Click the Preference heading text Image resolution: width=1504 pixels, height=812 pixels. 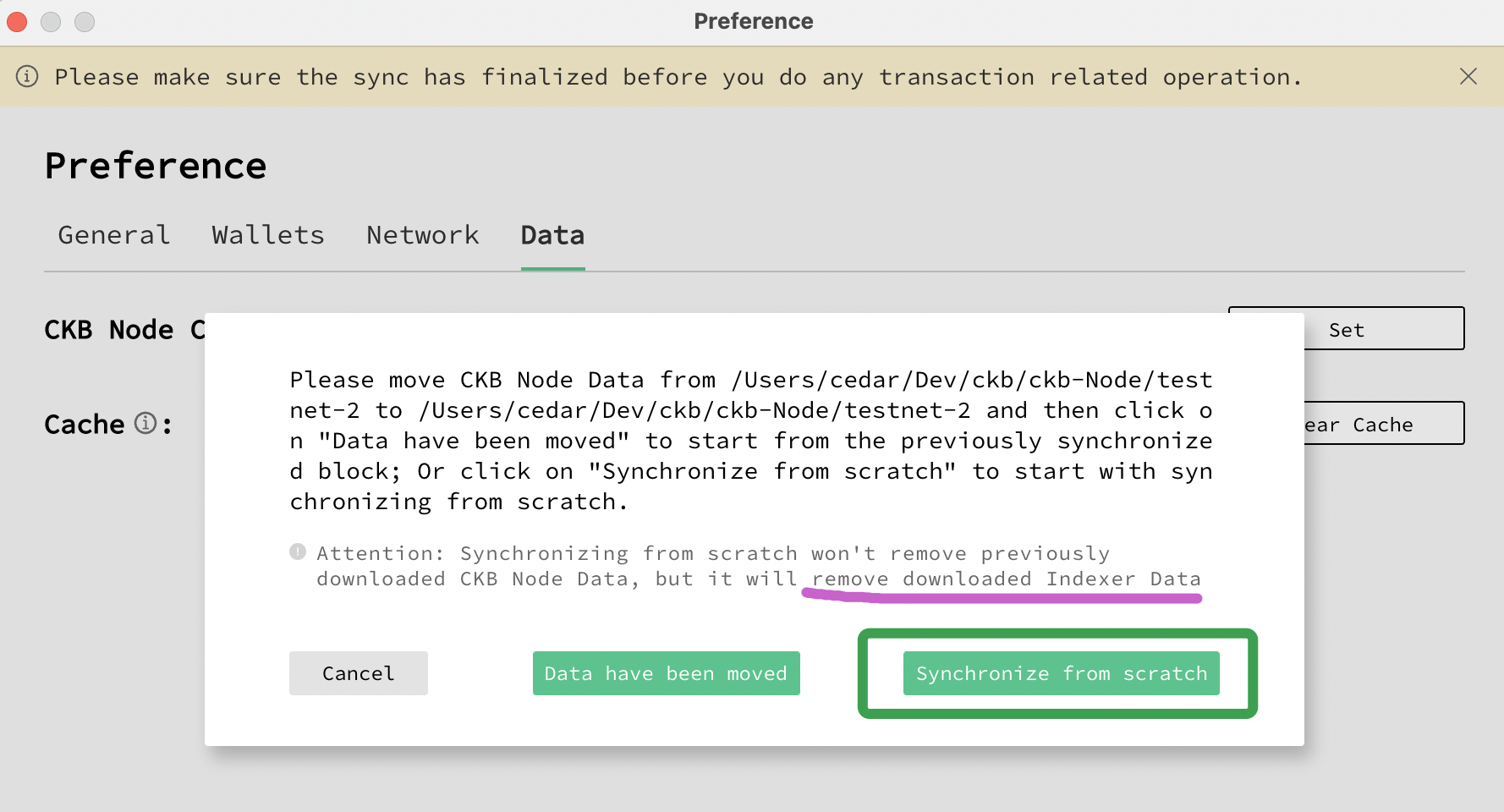(x=156, y=166)
